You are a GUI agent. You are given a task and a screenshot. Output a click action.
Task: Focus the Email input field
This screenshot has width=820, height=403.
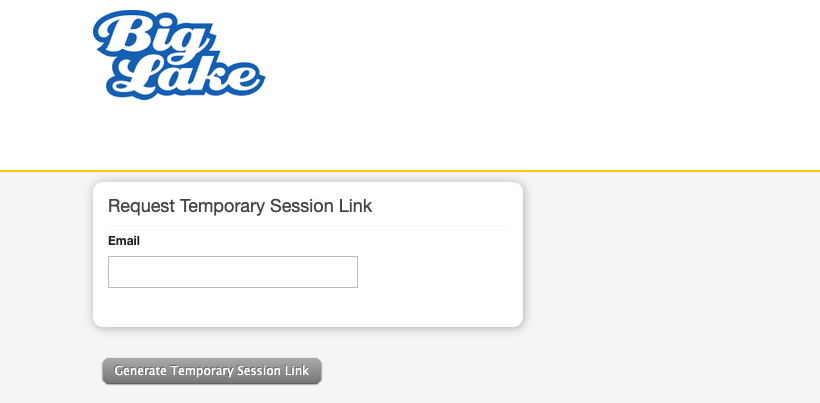(232, 272)
